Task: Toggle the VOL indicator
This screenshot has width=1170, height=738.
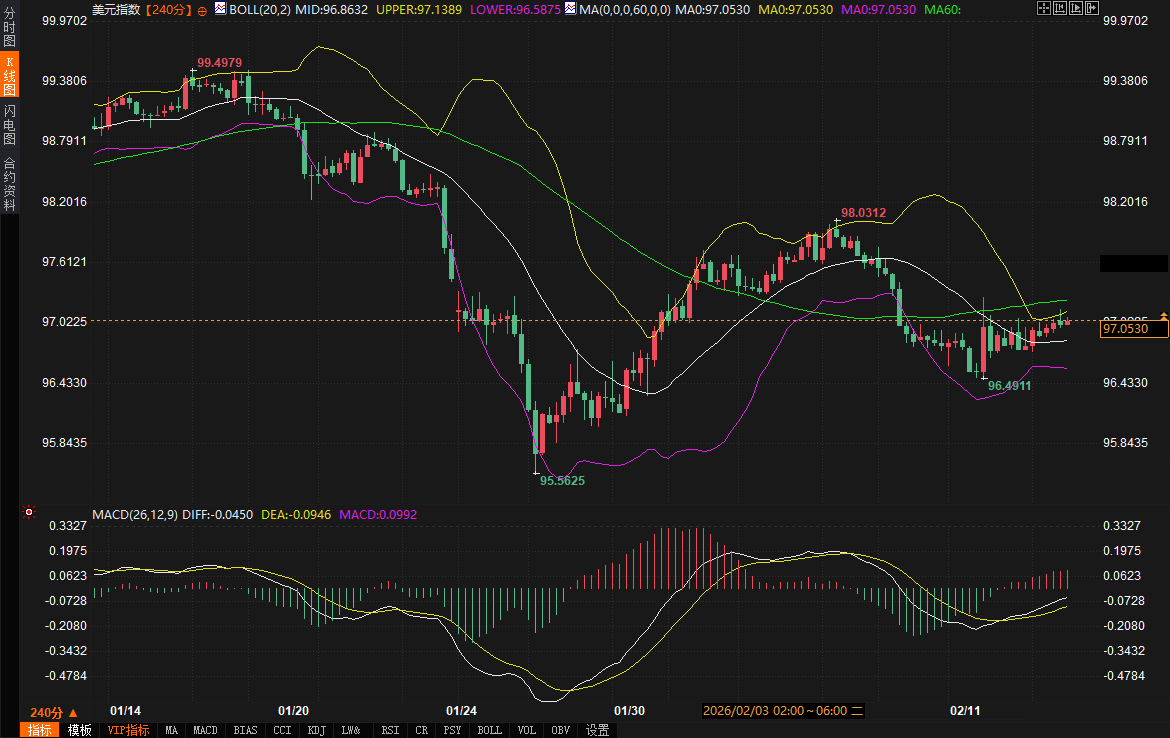Action: [526, 730]
